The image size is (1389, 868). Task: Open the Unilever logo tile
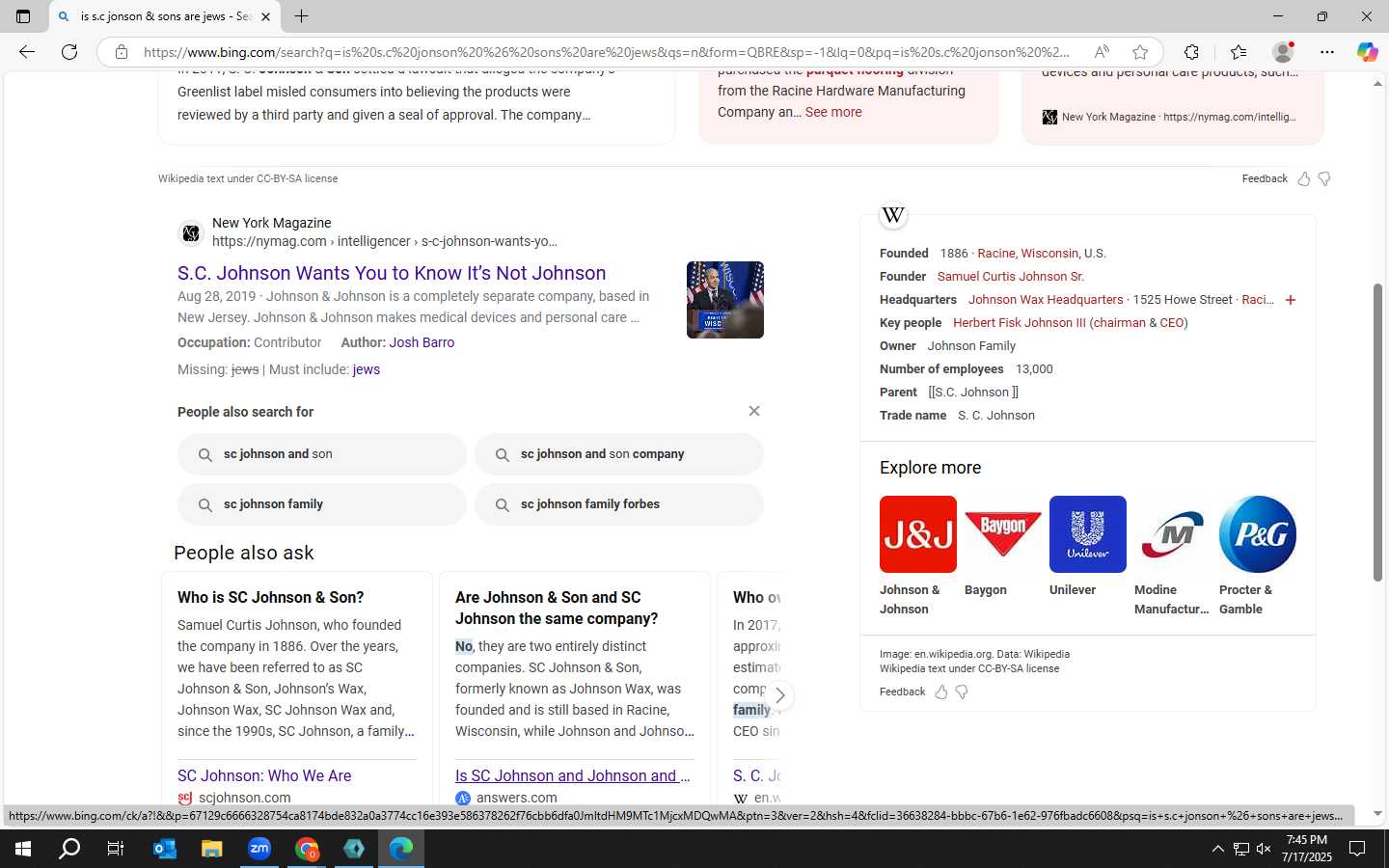1088,534
